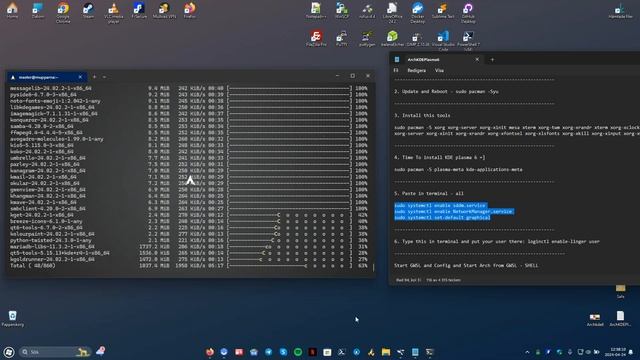Screen dimensions: 640x360
Task: Launch Google Chrome from the desktop
Action: tap(63, 12)
